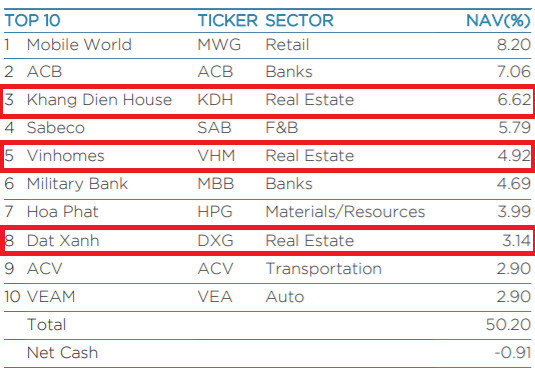535x373 pixels.
Task: Click the VHM ticker symbol
Action: pyautogui.click(x=216, y=156)
